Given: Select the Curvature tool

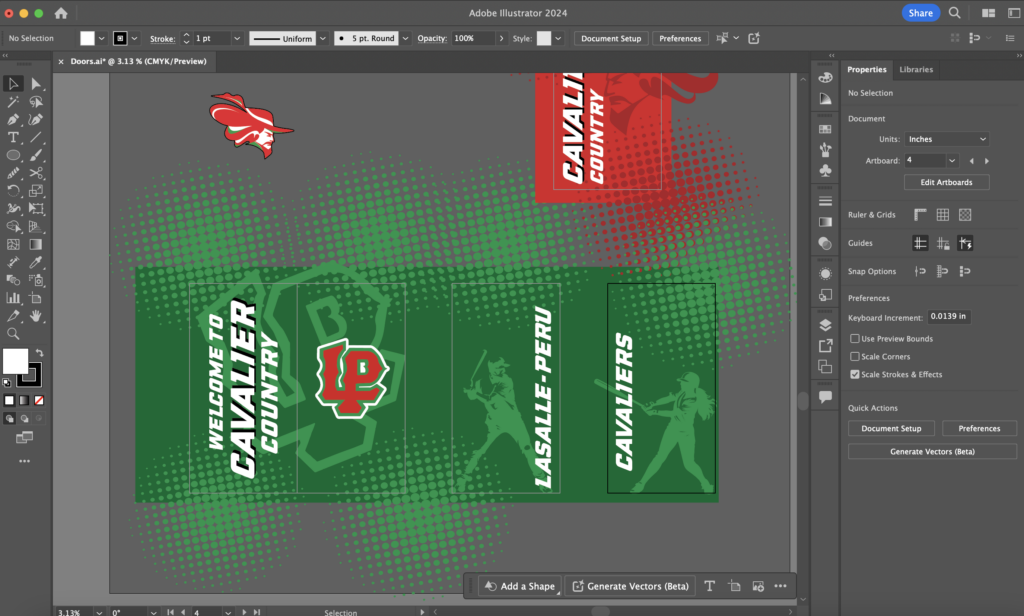Looking at the screenshot, I should [x=36, y=120].
